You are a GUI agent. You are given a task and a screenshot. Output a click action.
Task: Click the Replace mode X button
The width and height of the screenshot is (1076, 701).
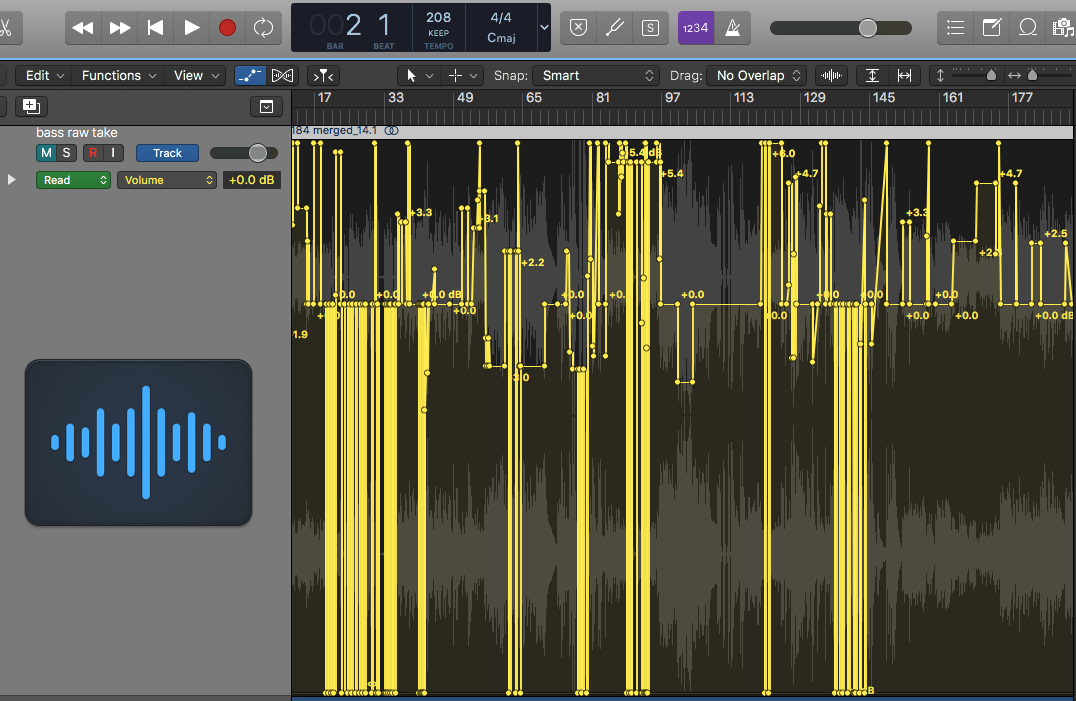(x=578, y=28)
